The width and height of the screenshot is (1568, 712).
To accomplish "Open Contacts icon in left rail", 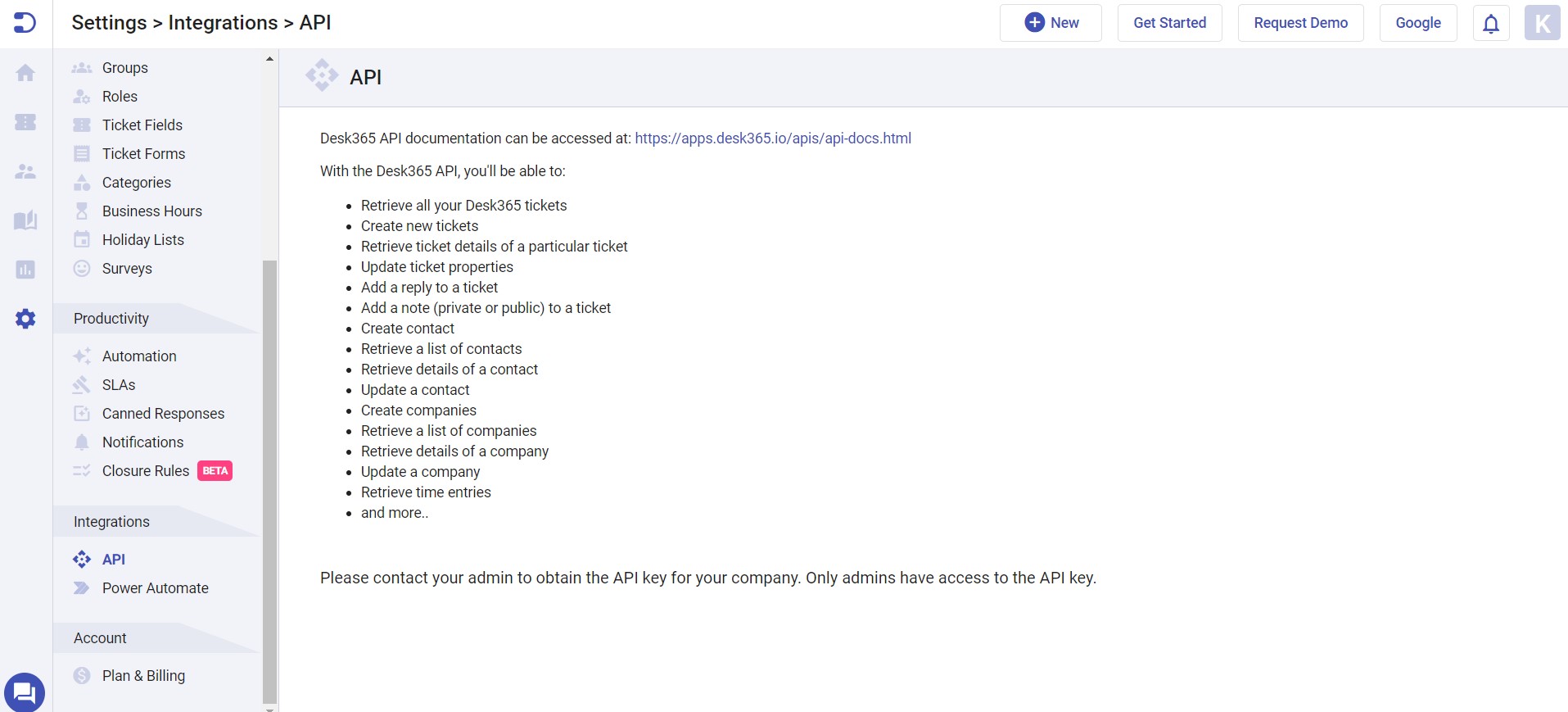I will coord(25,171).
